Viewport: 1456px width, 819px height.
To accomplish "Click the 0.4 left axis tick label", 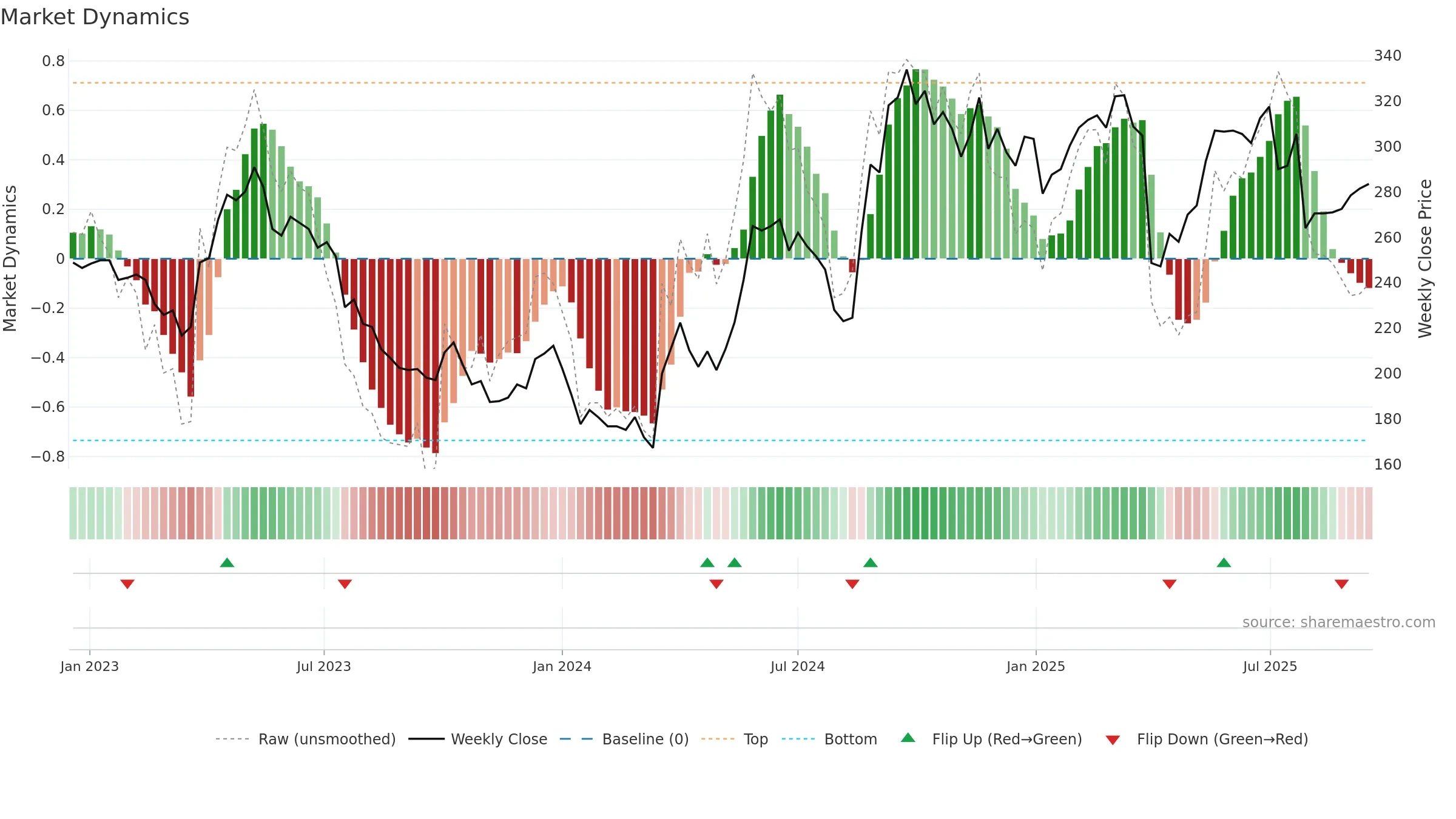I will pyautogui.click(x=53, y=160).
